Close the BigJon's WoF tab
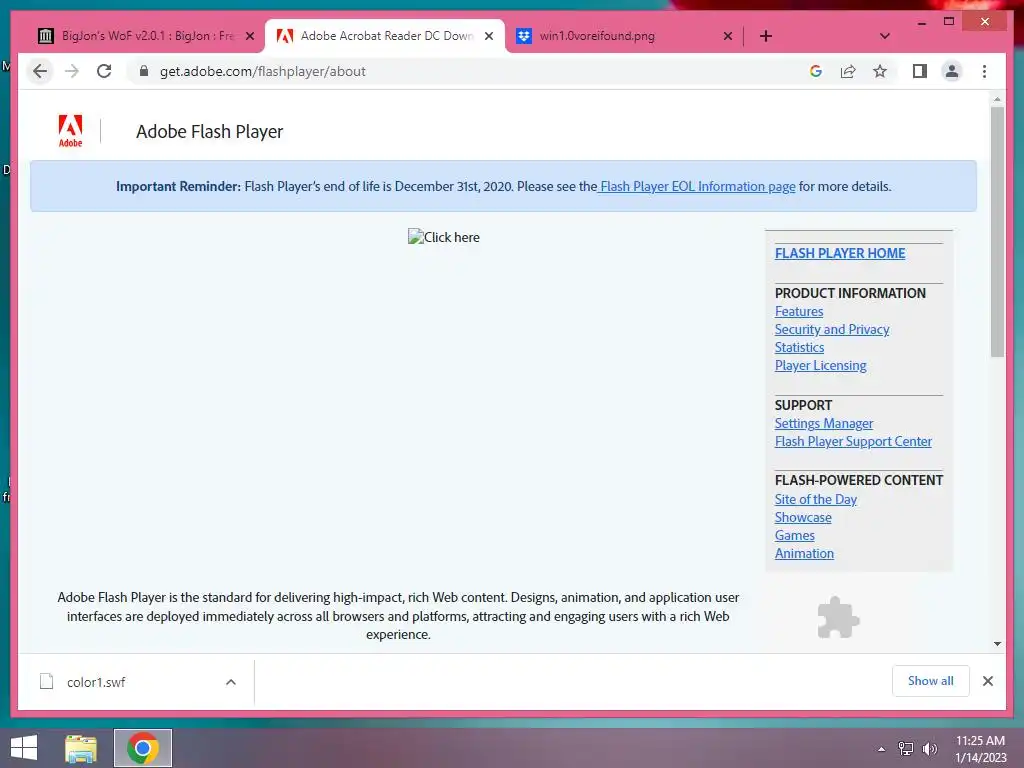This screenshot has width=1024, height=768. pos(250,36)
